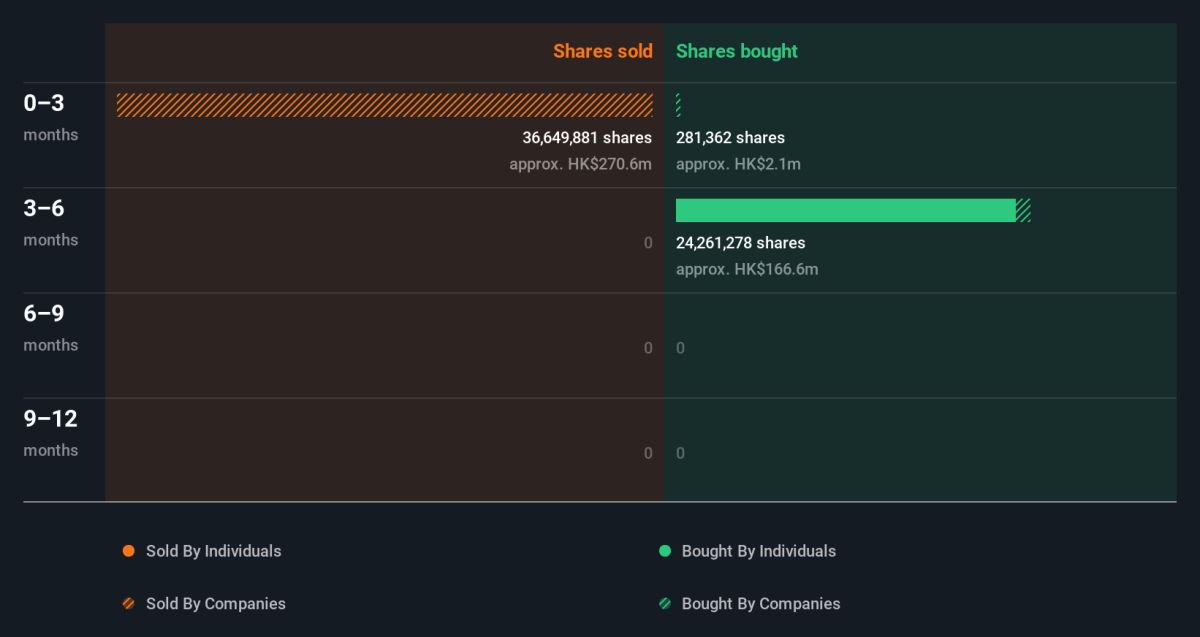Click the zero sold value in 3–6 months row
The width and height of the screenshot is (1200, 637).
pyautogui.click(x=648, y=243)
